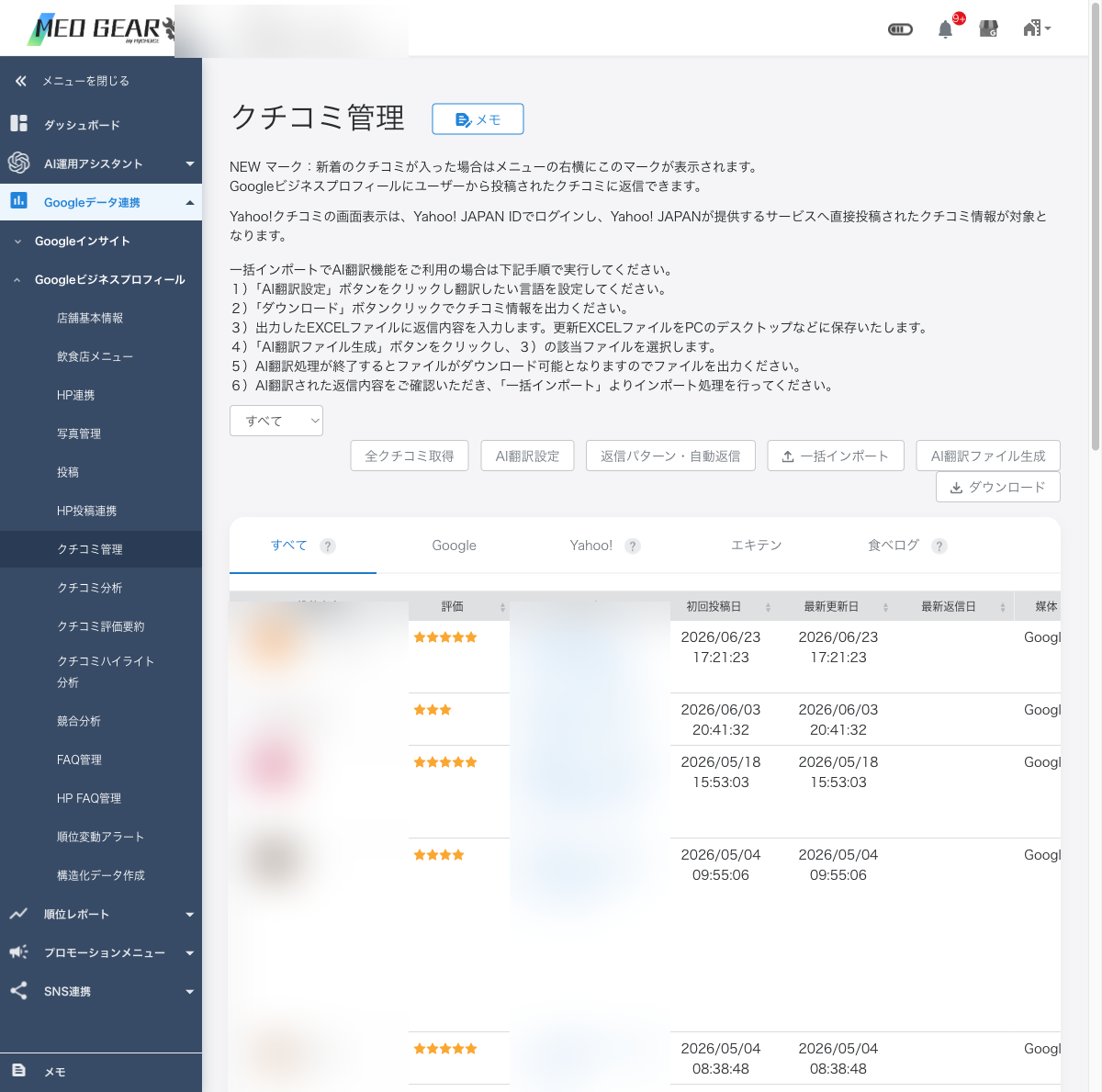Sort by 最新更新日 column arrows
This screenshot has height=1092, width=1102.
[x=885, y=607]
